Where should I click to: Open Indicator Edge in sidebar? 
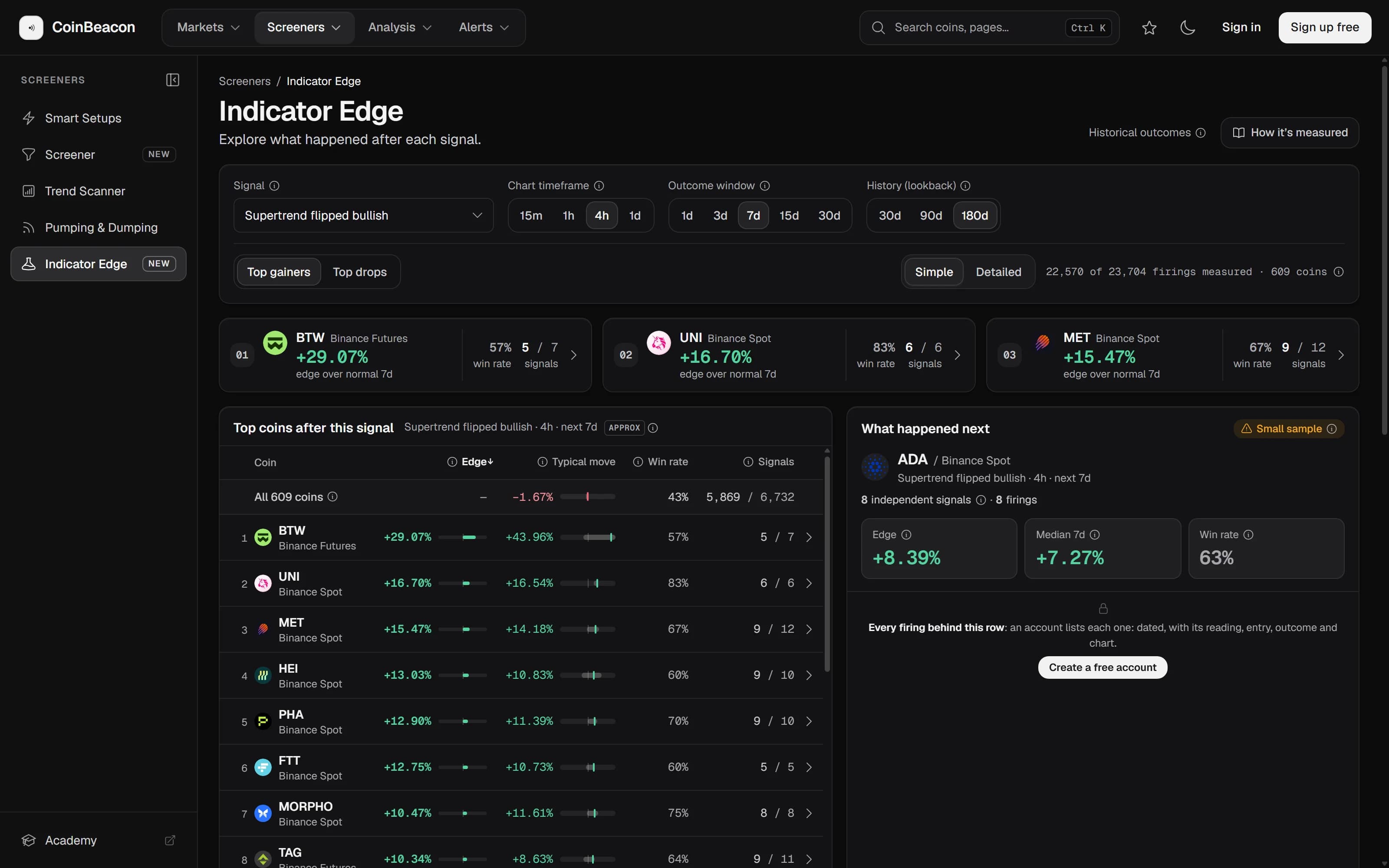98,264
